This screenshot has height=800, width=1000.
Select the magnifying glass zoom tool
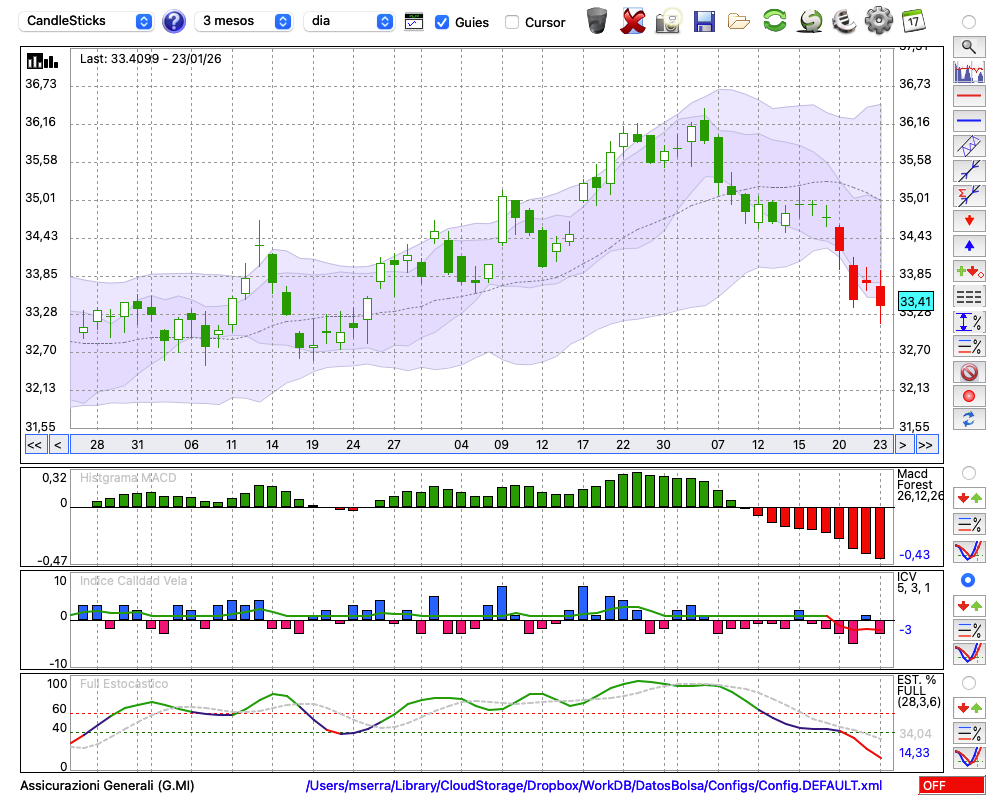[x=968, y=46]
